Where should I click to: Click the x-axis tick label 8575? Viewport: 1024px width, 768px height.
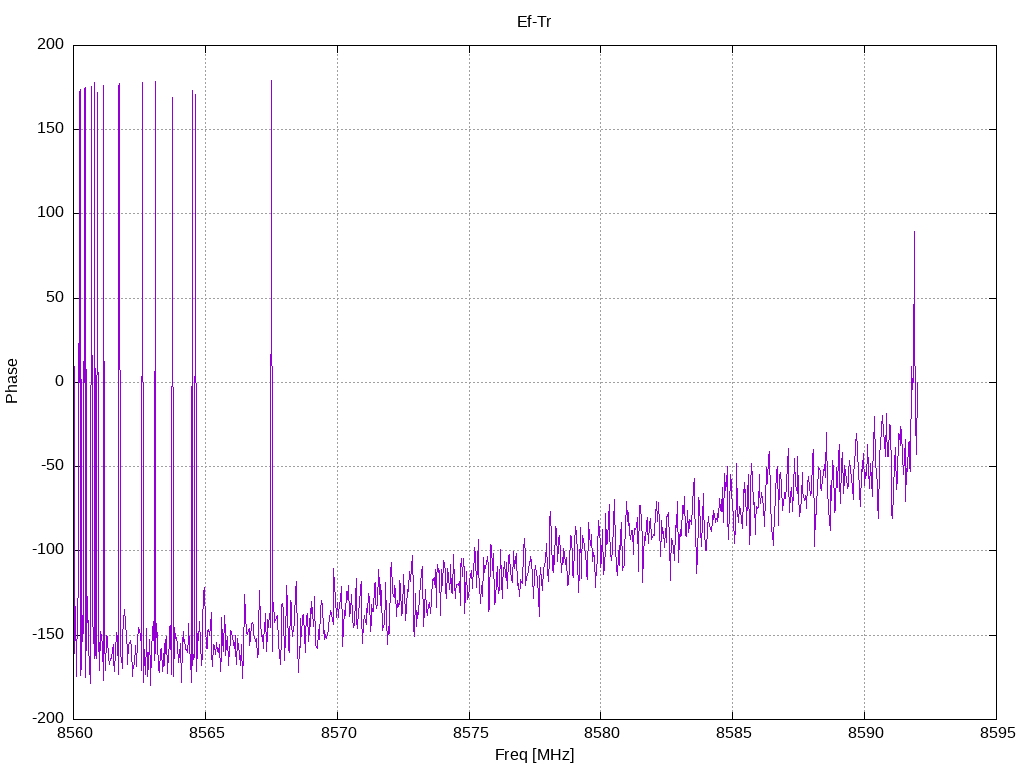coord(470,733)
